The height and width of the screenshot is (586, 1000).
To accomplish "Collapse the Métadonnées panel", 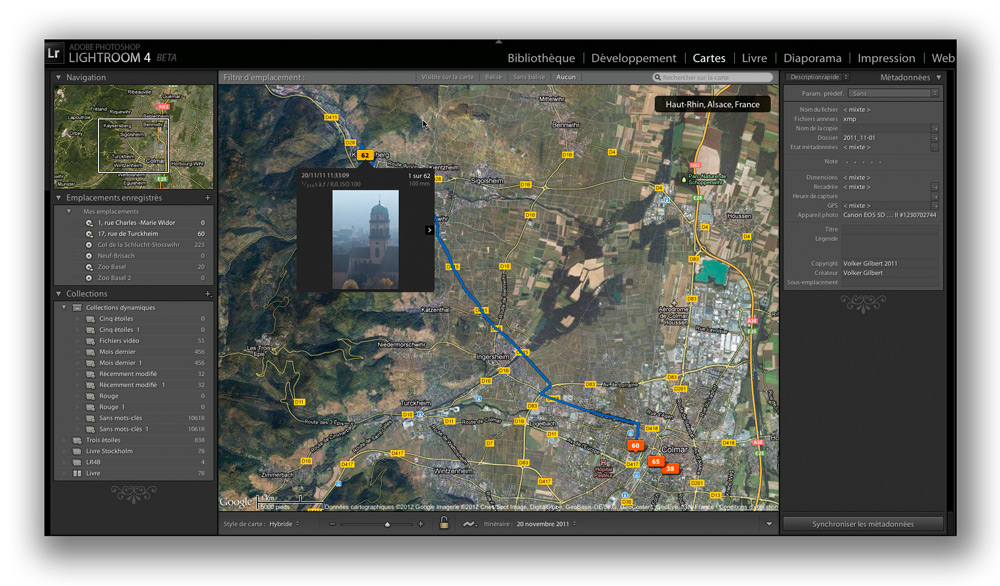I will tap(939, 77).
